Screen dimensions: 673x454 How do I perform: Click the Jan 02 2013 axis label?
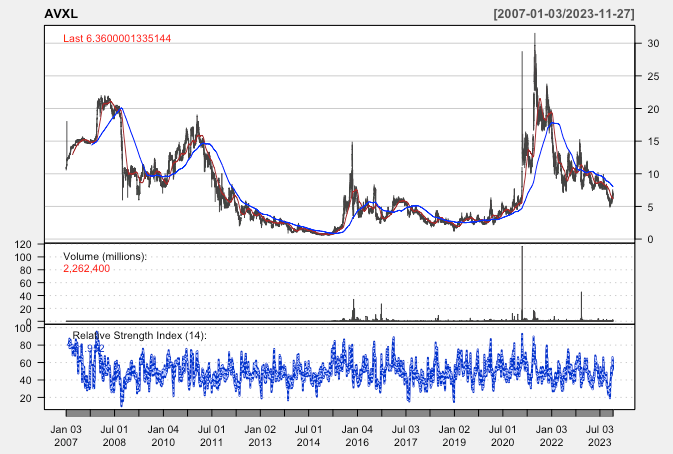pyautogui.click(x=260, y=434)
